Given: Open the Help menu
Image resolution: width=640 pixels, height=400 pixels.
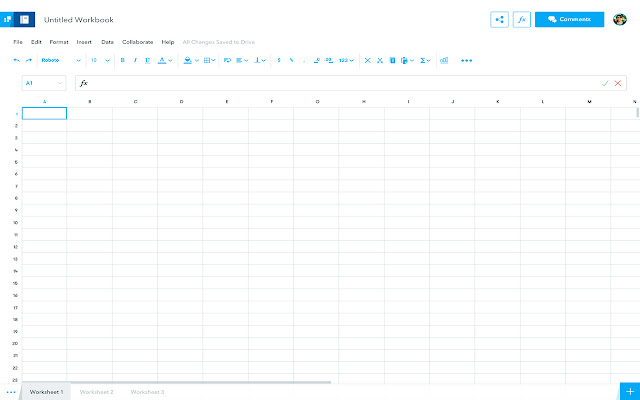Looking at the screenshot, I should pyautogui.click(x=168, y=42).
